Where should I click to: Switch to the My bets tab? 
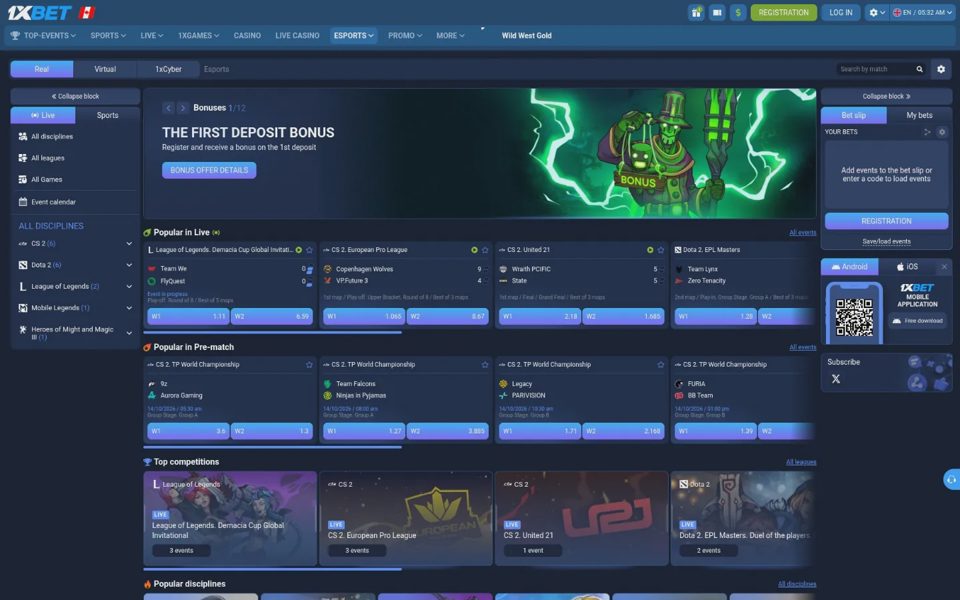pos(919,115)
